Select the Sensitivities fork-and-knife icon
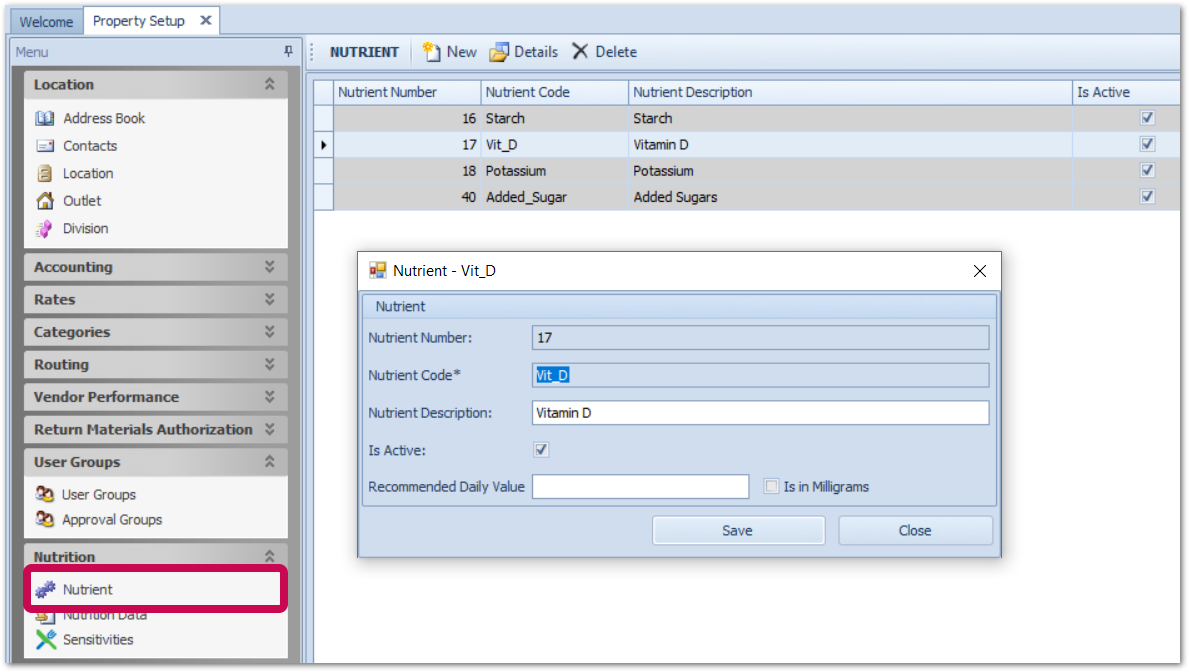The height and width of the screenshot is (672, 1189). [x=46, y=640]
